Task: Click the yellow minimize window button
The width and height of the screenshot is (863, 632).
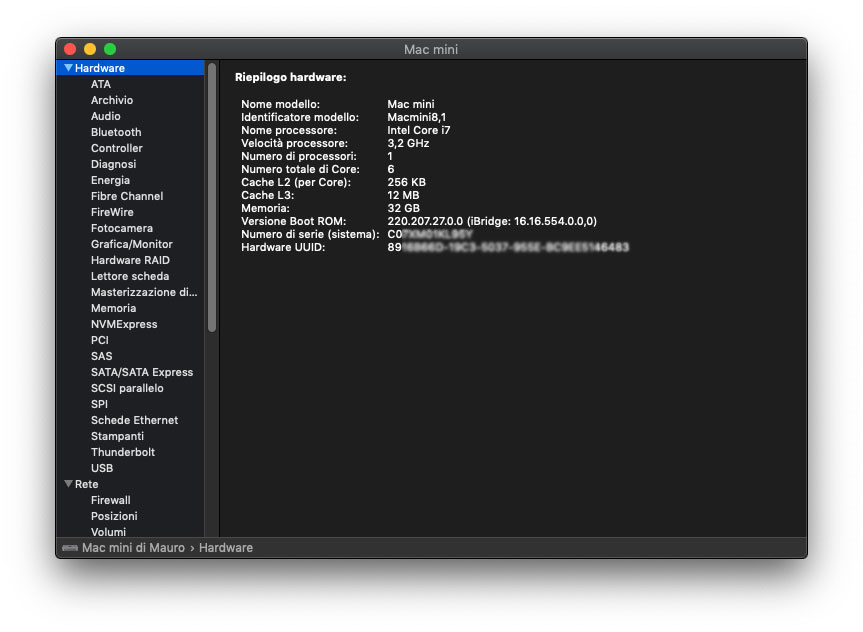Action: 90,49
